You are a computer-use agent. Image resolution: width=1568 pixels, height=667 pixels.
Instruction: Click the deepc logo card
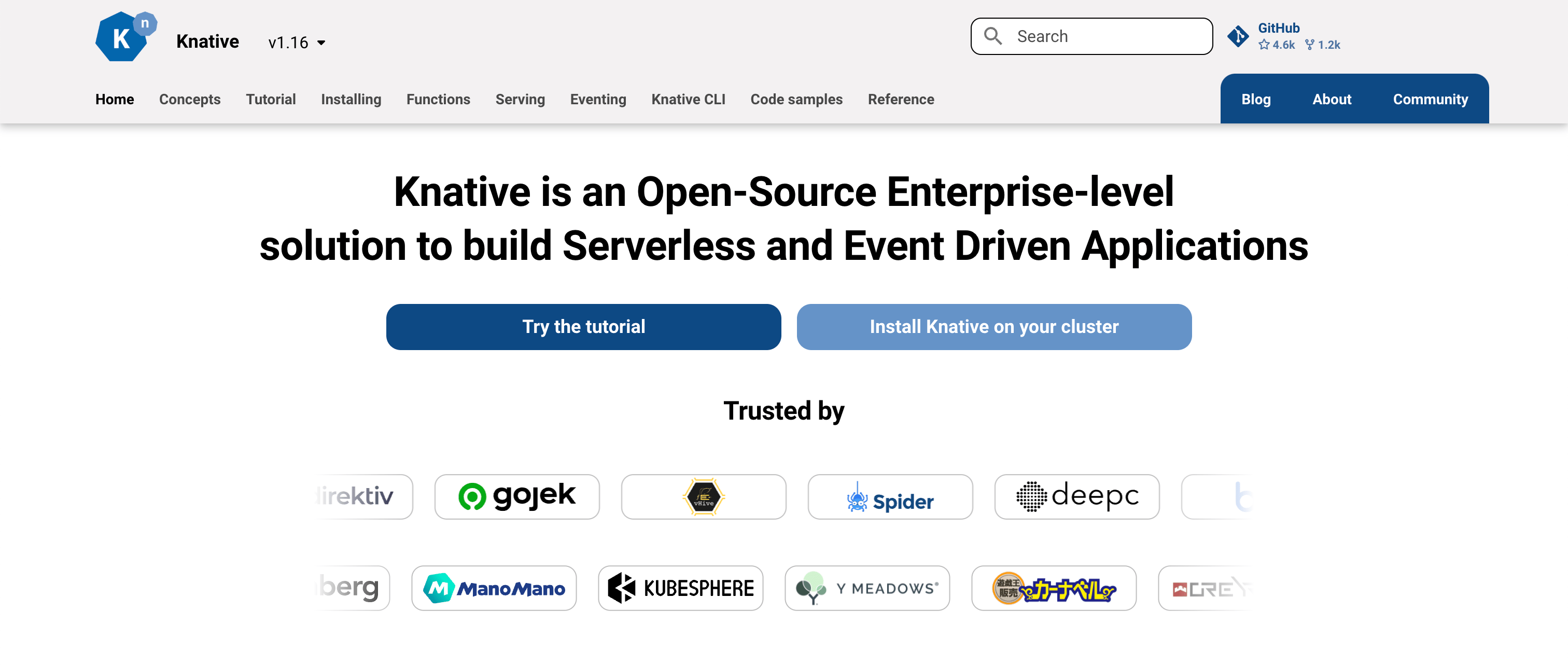[1077, 496]
